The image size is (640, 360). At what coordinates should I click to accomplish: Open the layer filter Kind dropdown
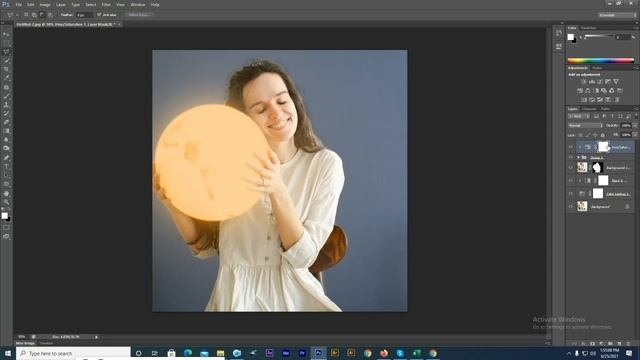click(578, 116)
